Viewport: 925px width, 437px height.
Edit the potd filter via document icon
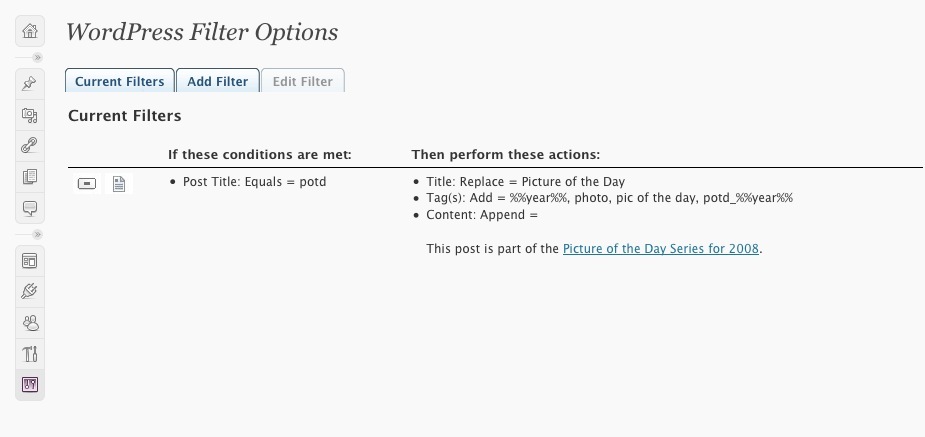[119, 183]
